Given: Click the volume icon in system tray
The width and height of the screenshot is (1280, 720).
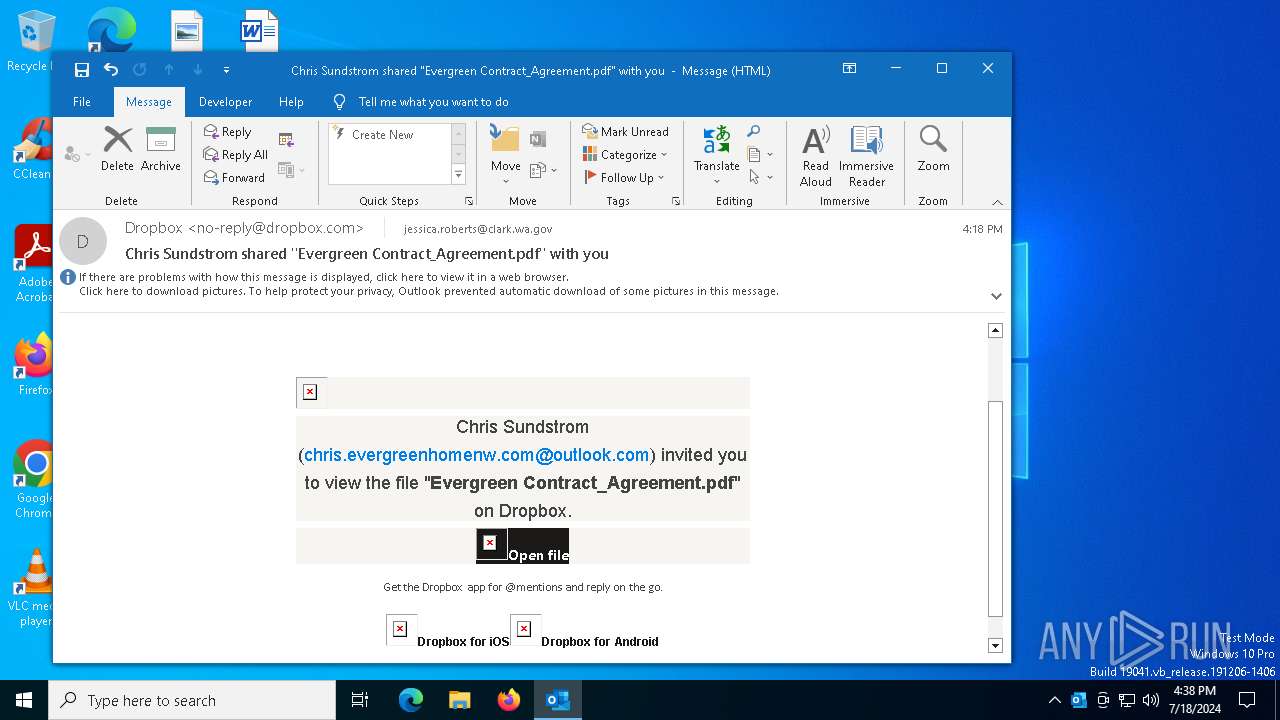Looking at the screenshot, I should click(x=1151, y=700).
